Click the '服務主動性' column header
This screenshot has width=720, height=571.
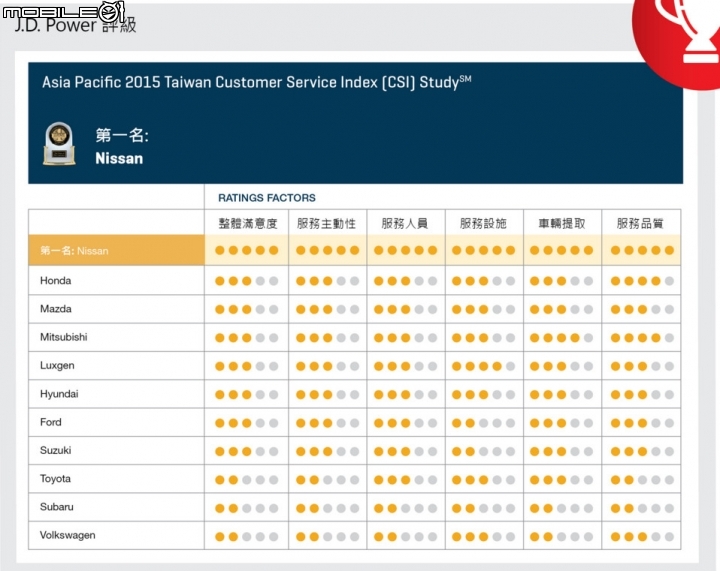point(326,224)
